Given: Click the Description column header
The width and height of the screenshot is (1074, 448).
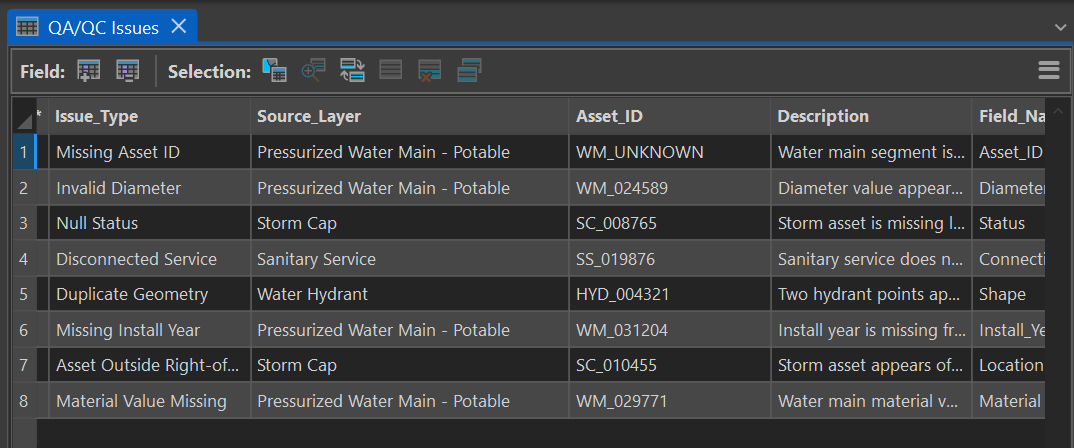Looking at the screenshot, I should (x=871, y=116).
